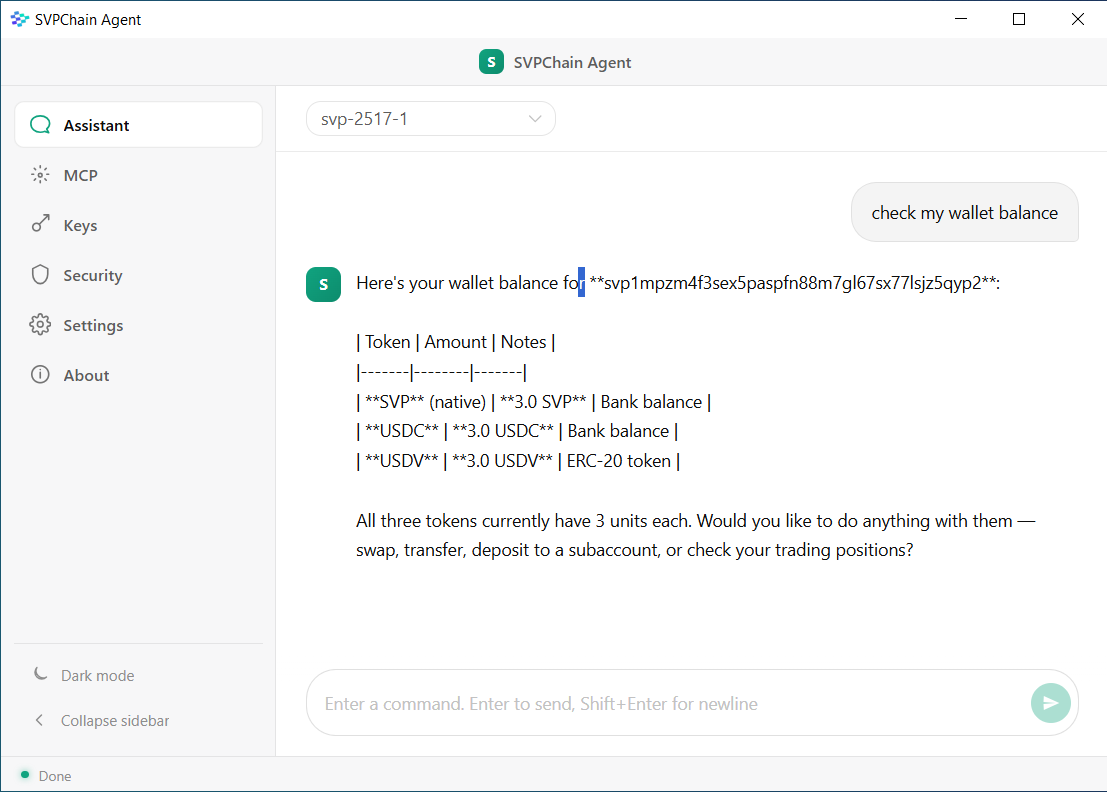Focus the command input field
This screenshot has width=1107, height=792.
click(x=671, y=703)
